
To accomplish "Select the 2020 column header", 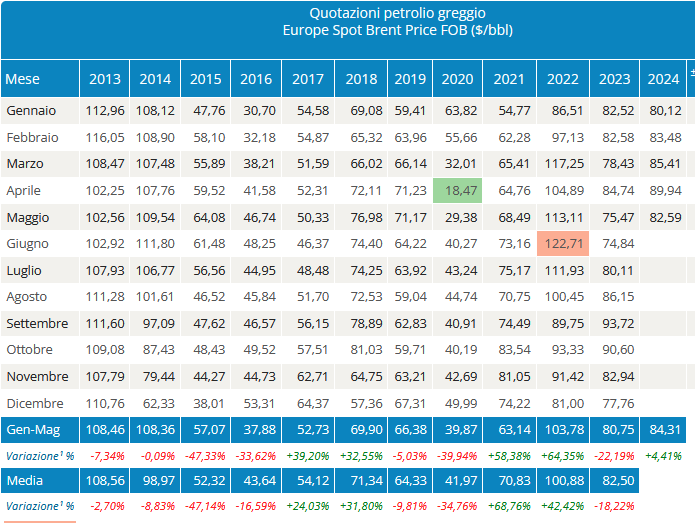I will (x=457, y=79).
